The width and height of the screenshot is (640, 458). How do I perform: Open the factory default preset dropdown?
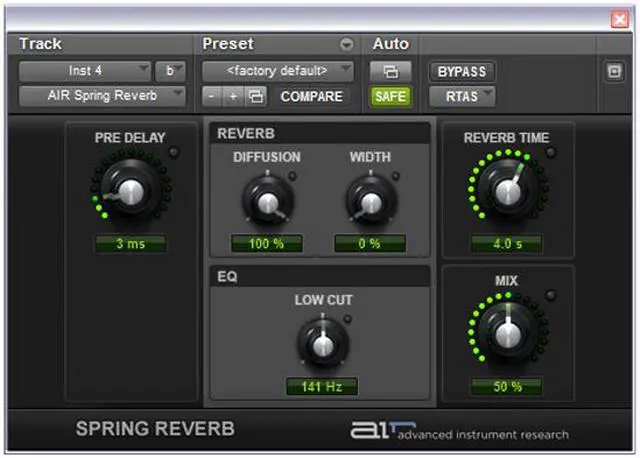point(278,71)
